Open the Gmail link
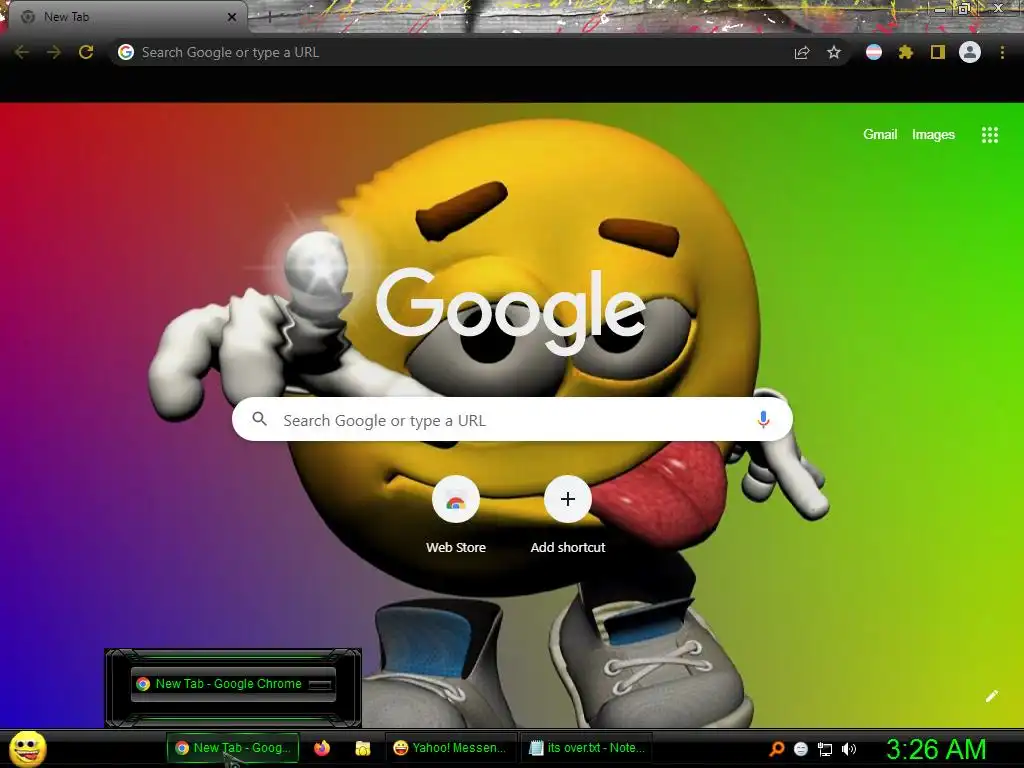This screenshot has height=768, width=1024. point(880,135)
